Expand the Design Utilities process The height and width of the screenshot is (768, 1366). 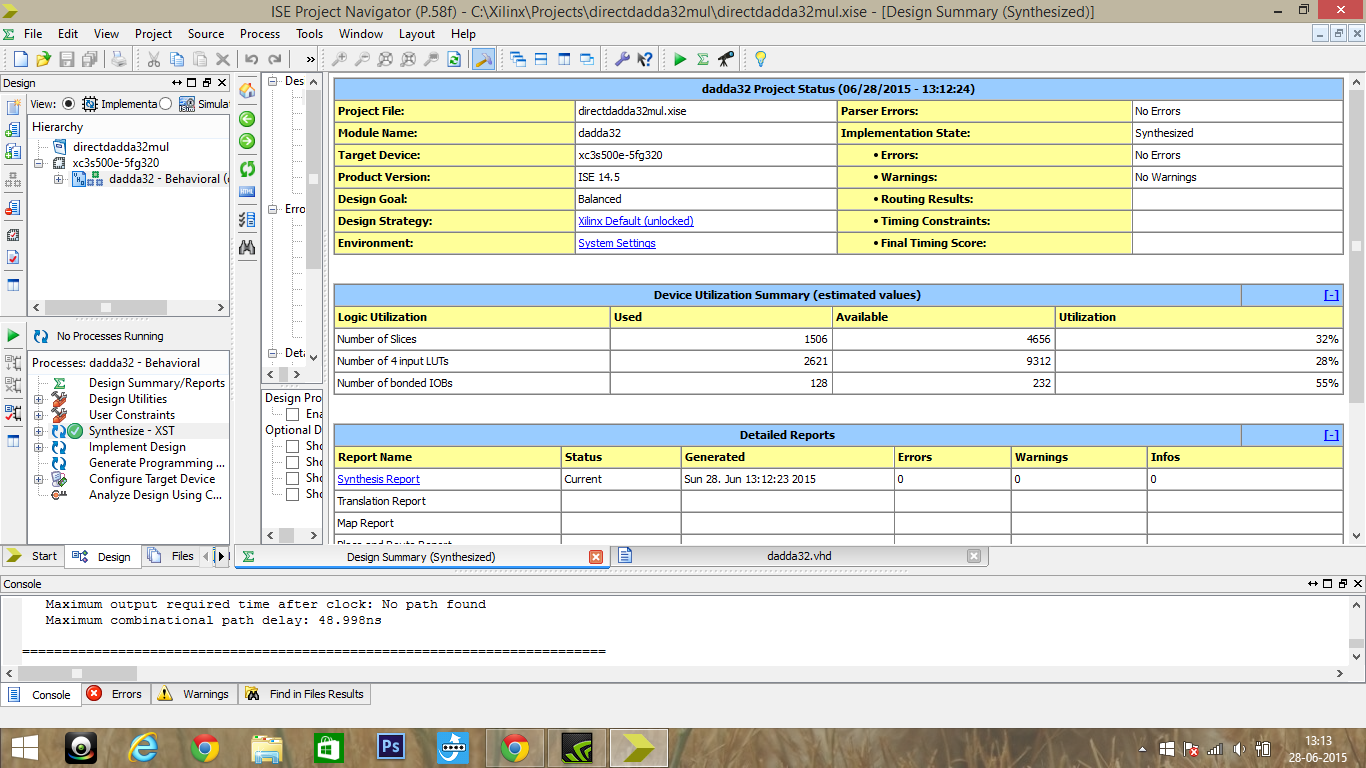pyautogui.click(x=39, y=399)
